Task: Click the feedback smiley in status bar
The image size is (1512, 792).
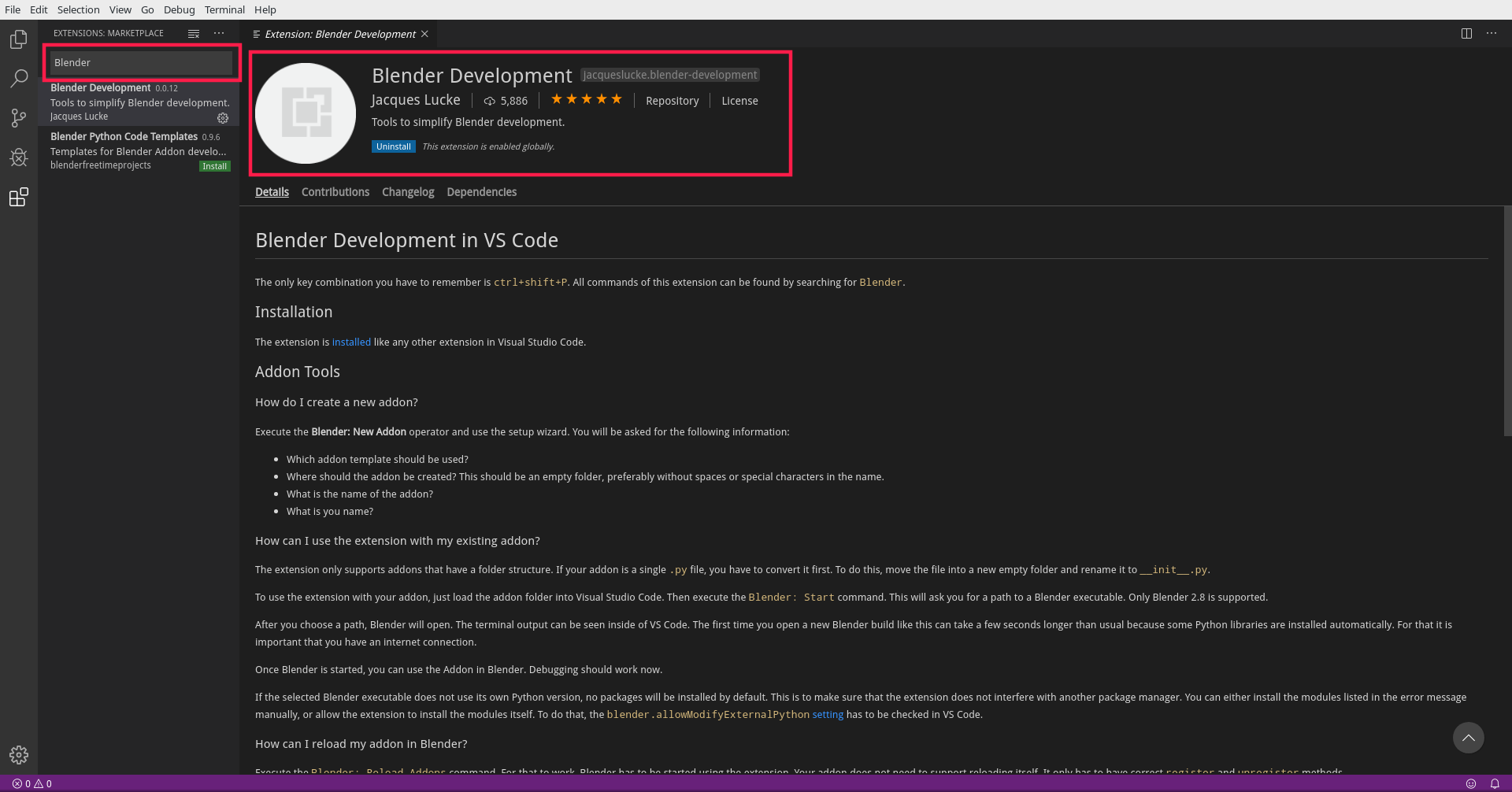Action: pos(1470,783)
